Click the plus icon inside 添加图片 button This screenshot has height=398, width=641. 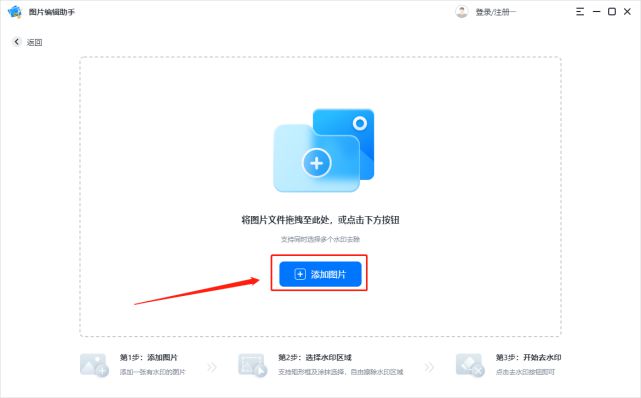(x=300, y=274)
